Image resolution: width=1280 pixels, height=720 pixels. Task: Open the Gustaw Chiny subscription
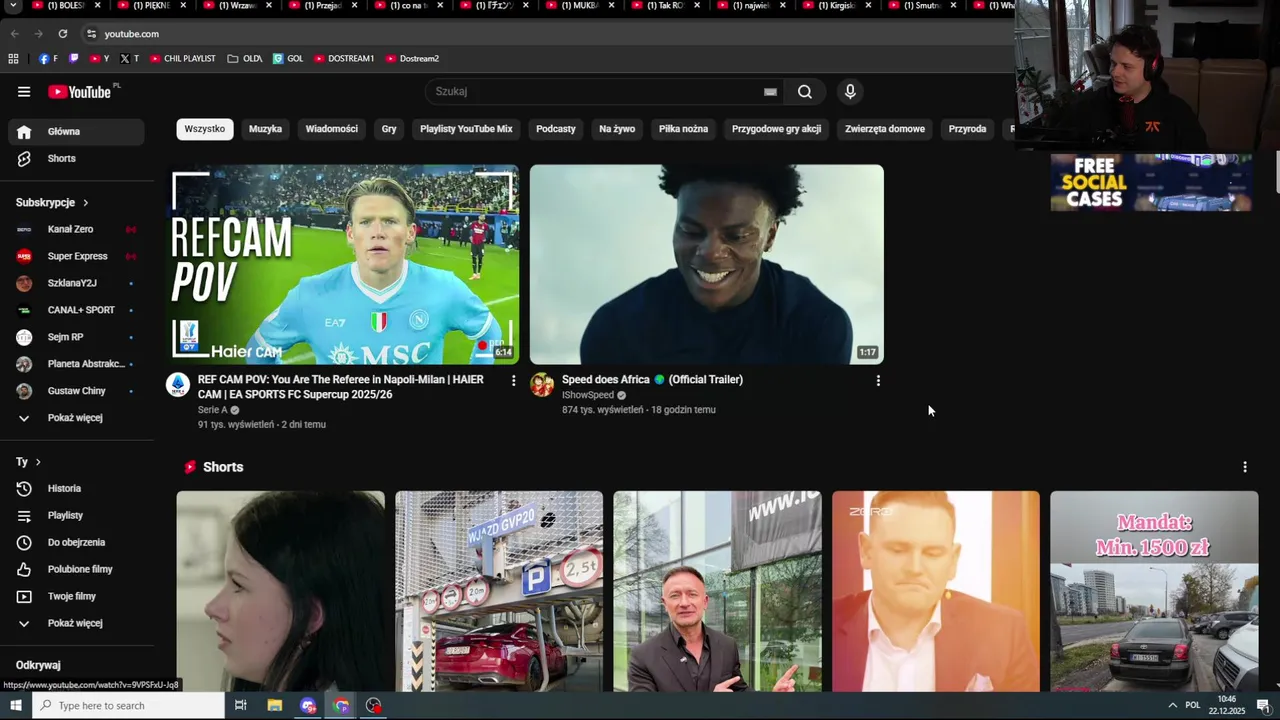(x=76, y=392)
